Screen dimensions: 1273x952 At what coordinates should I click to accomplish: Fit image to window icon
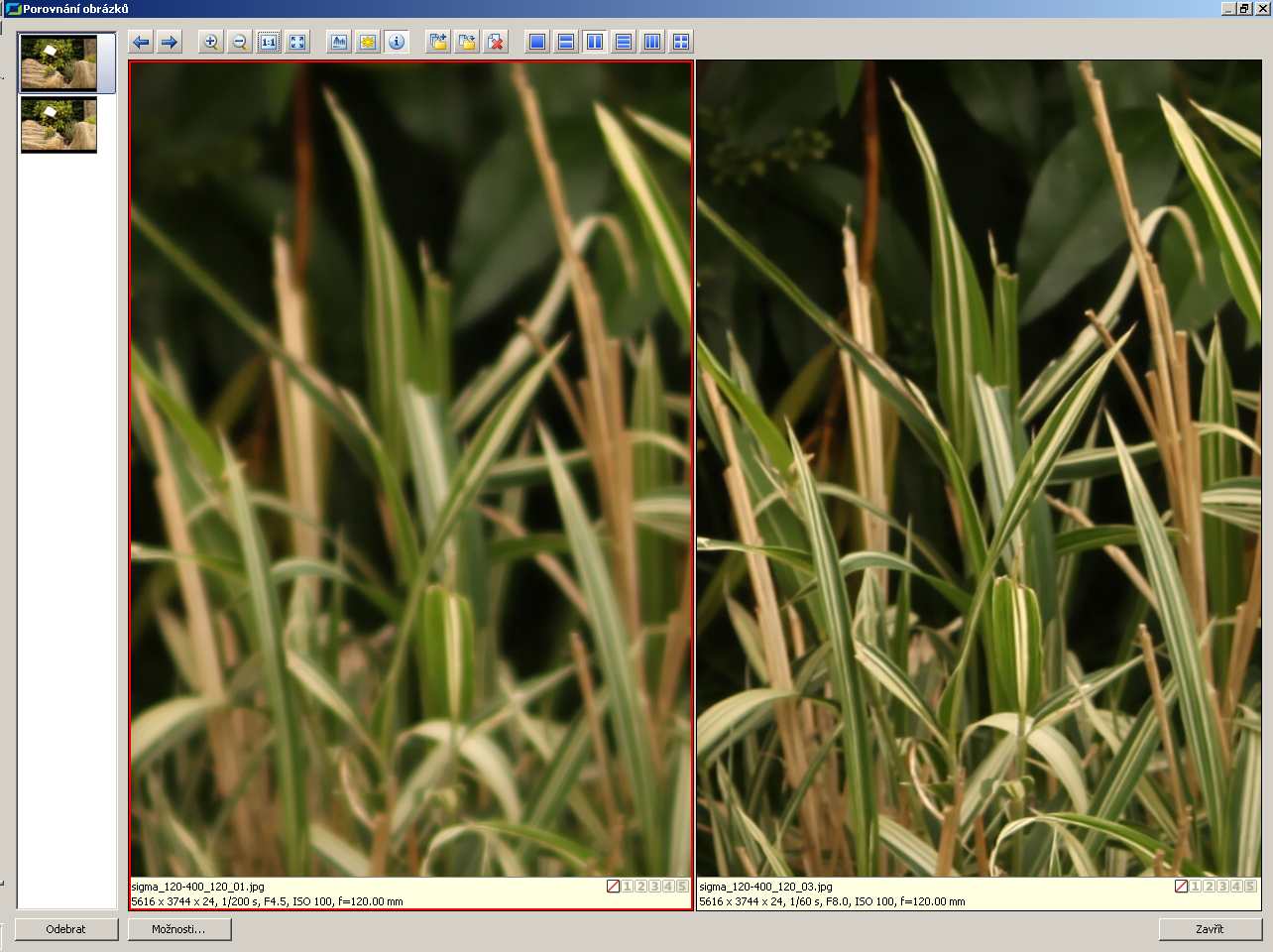(x=297, y=42)
